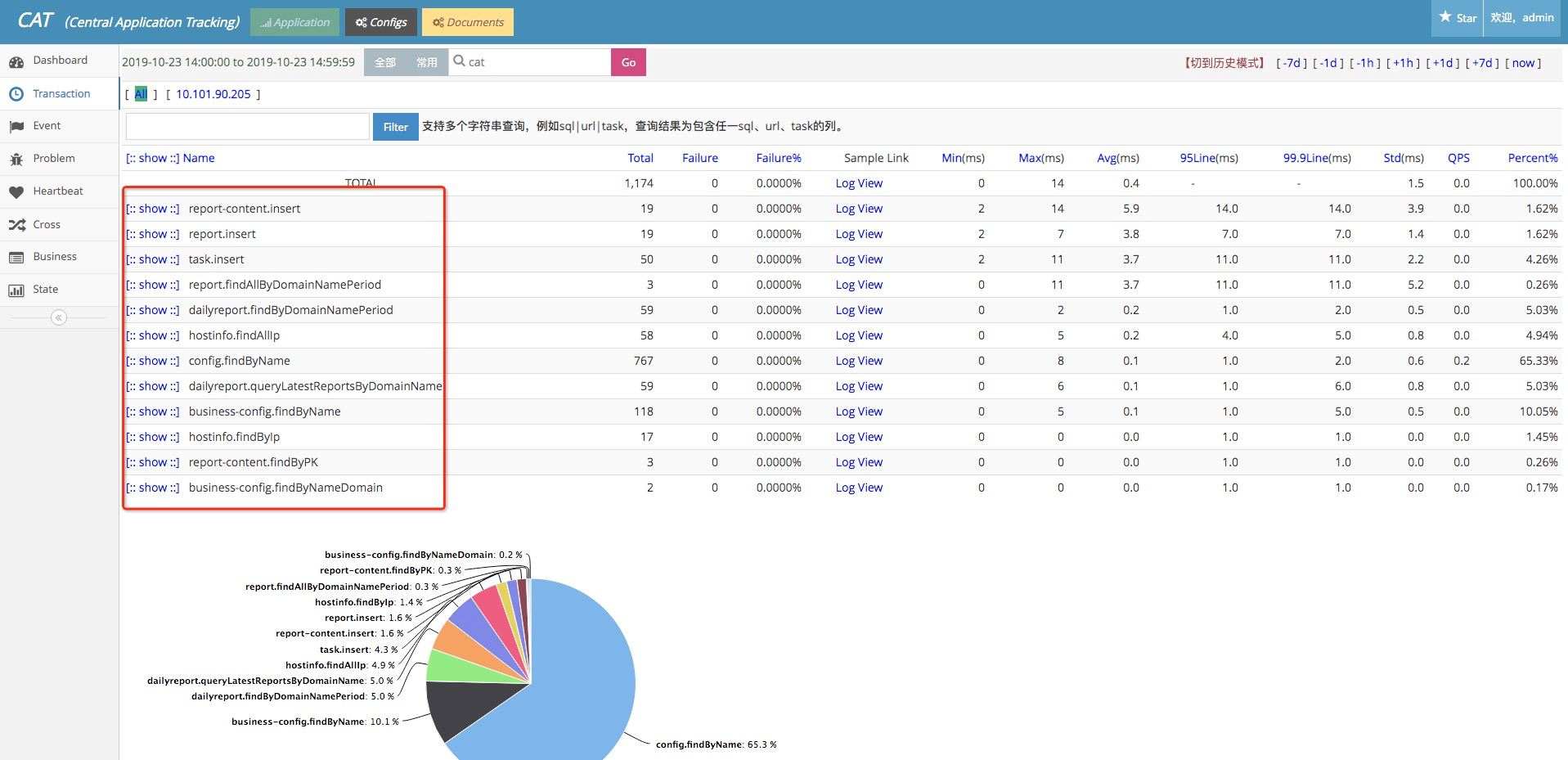Open the Heartbeat heart icon

click(16, 192)
